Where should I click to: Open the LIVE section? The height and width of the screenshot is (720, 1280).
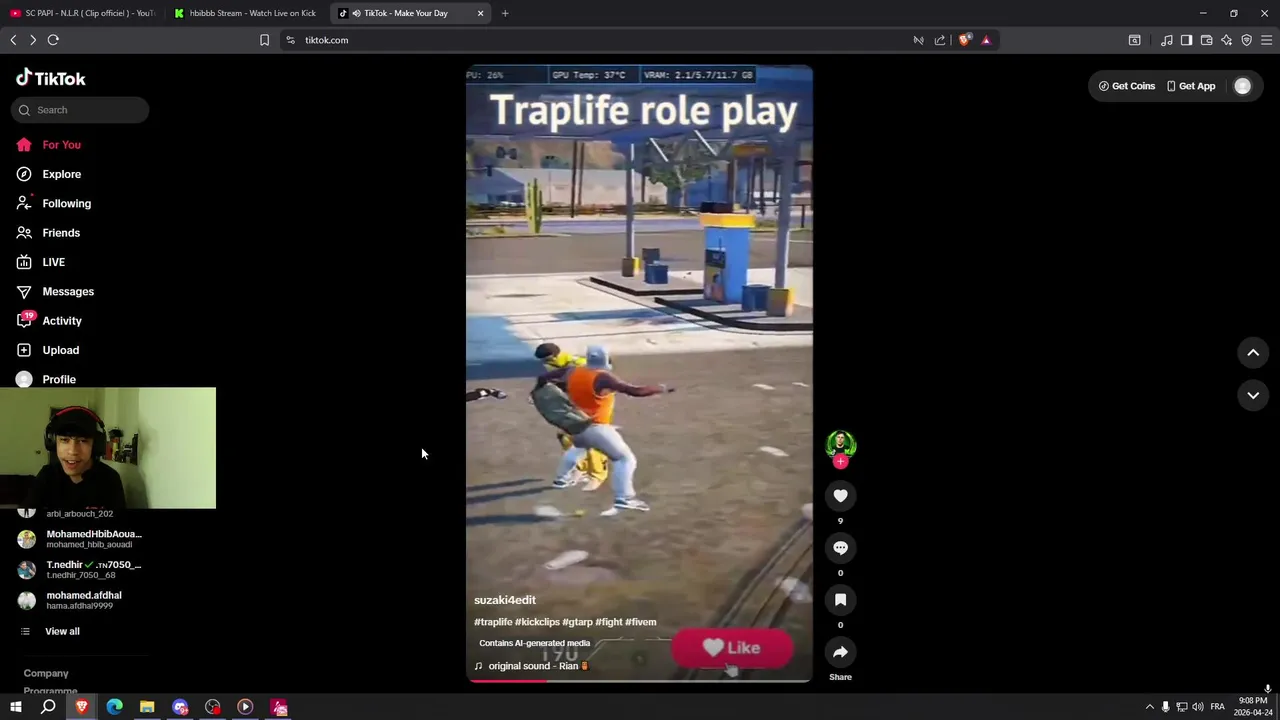click(x=40, y=262)
